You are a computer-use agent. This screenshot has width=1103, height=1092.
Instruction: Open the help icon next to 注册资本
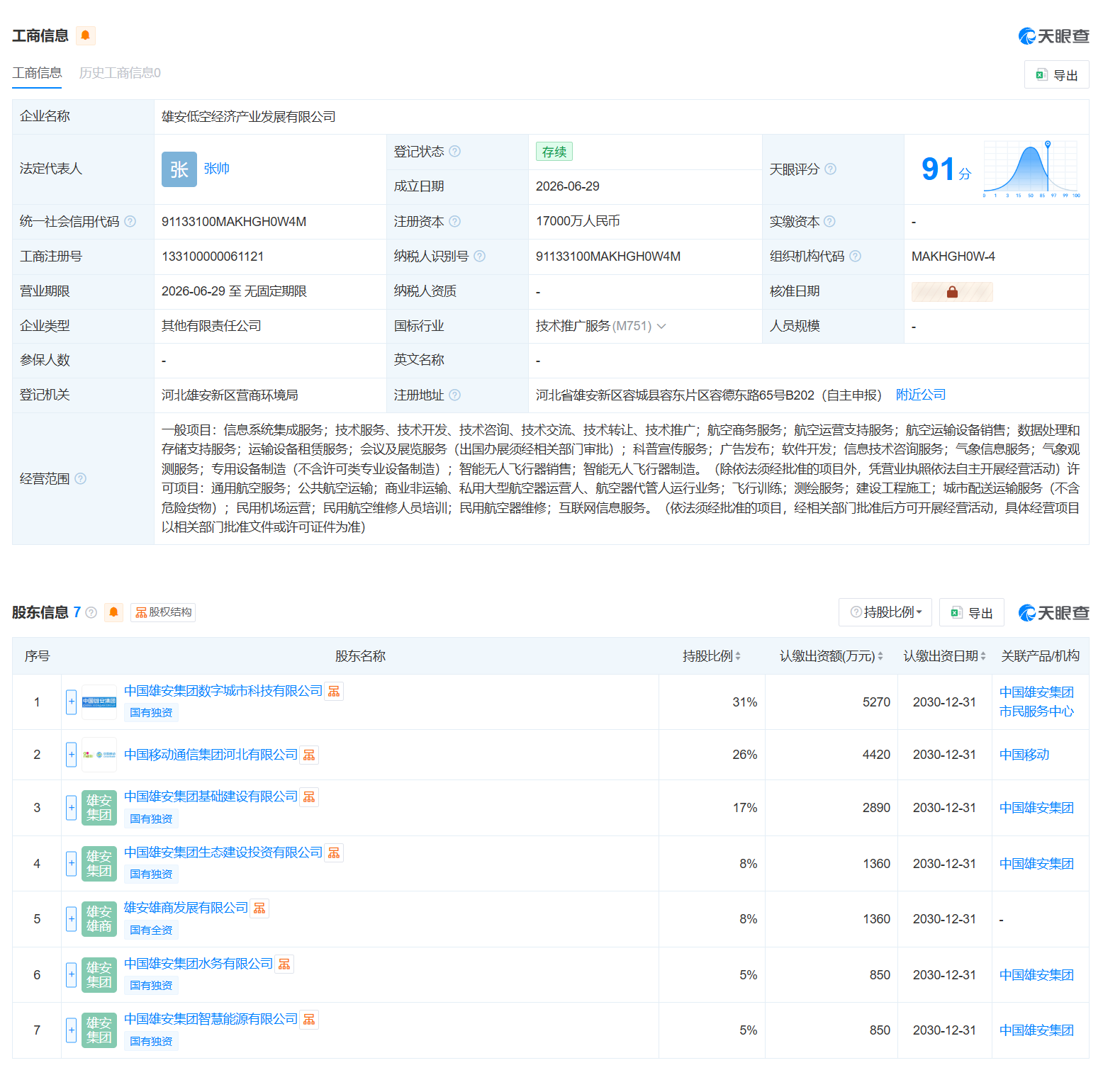[455, 221]
